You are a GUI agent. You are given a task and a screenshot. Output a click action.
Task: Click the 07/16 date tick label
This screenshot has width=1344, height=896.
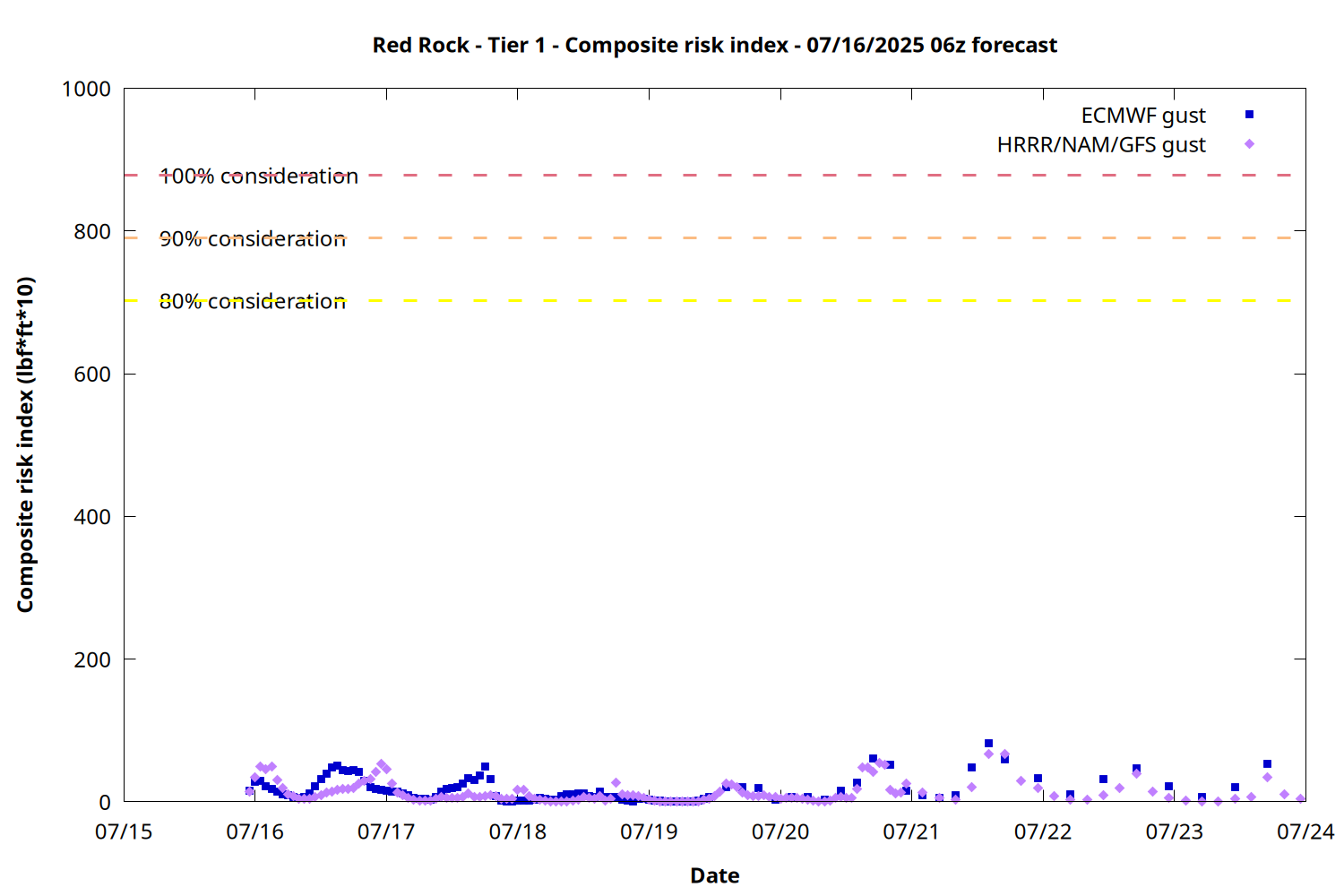[x=255, y=831]
